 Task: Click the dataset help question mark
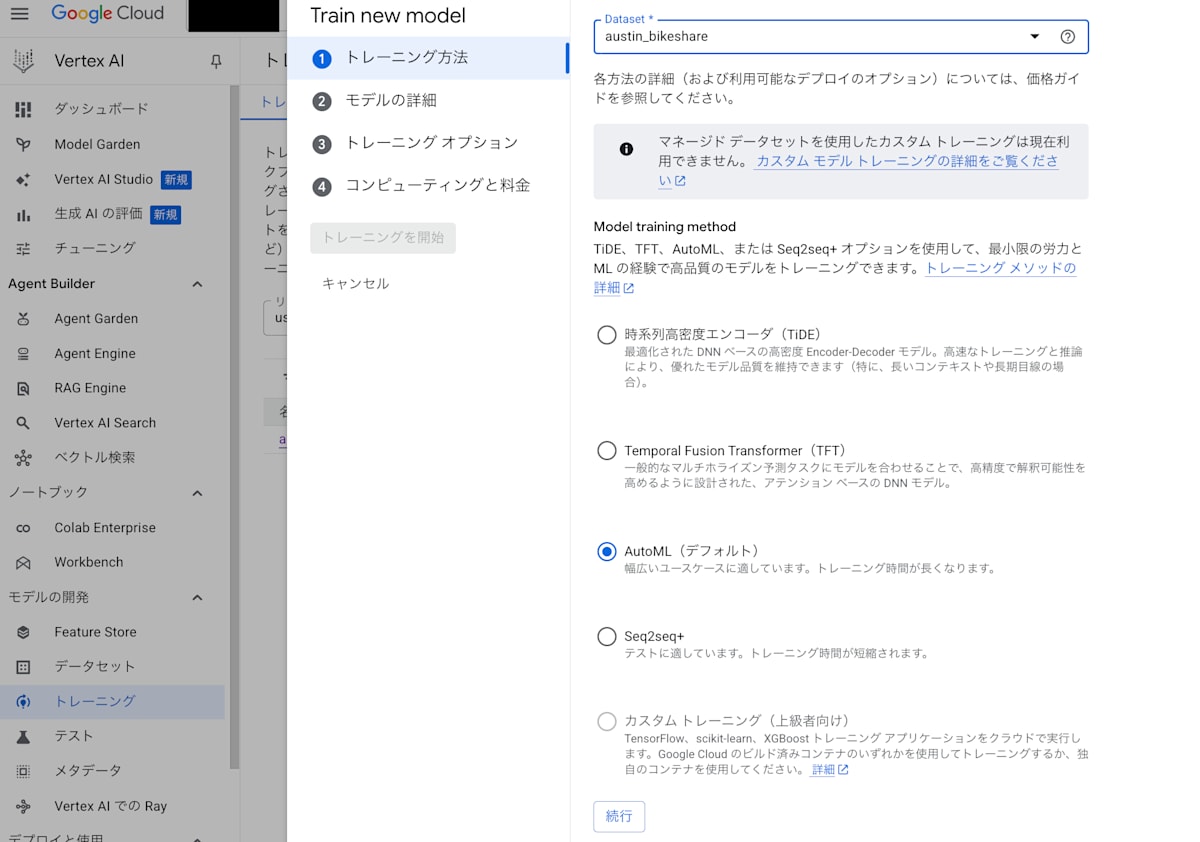click(x=1067, y=36)
